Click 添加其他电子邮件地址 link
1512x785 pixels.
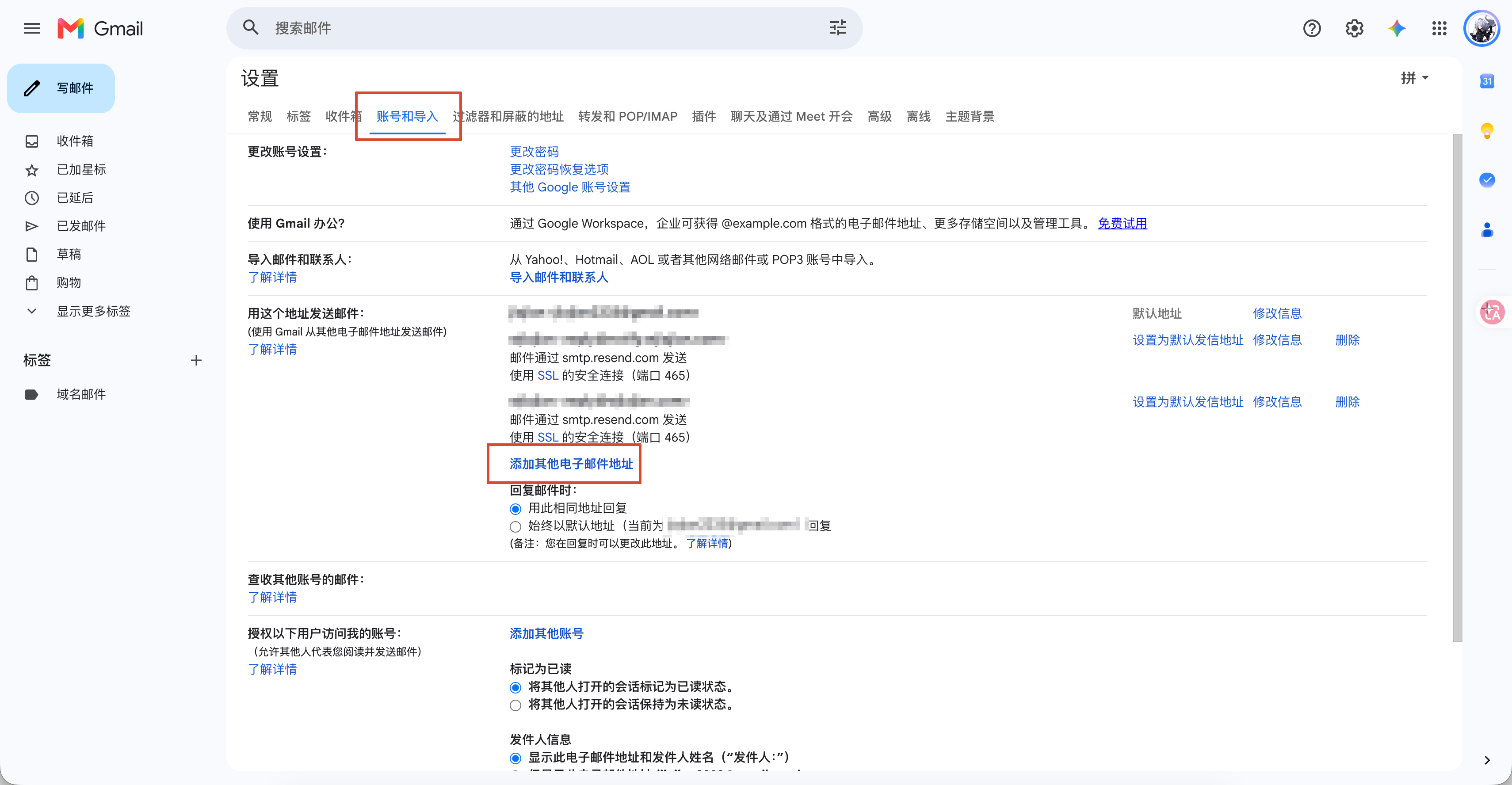(x=570, y=464)
